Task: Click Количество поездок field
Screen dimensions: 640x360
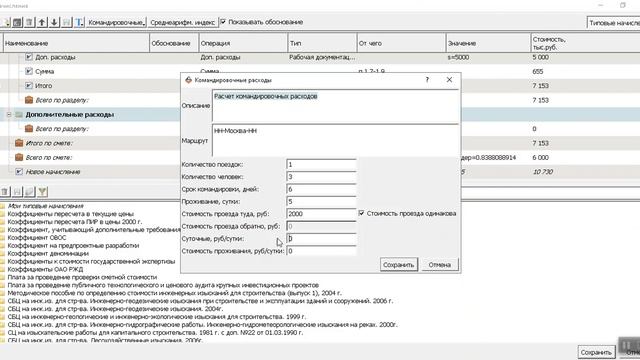Action: pos(321,164)
